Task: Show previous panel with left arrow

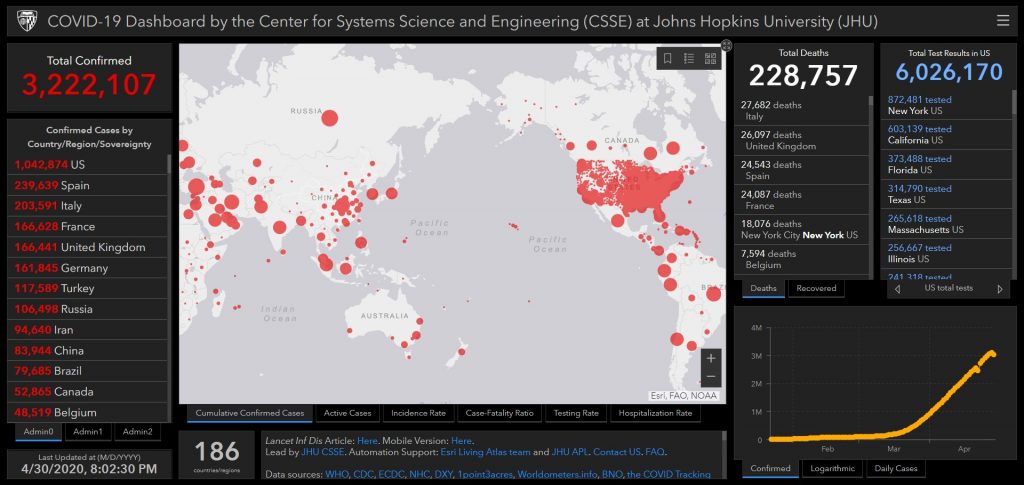Action: 896,289
